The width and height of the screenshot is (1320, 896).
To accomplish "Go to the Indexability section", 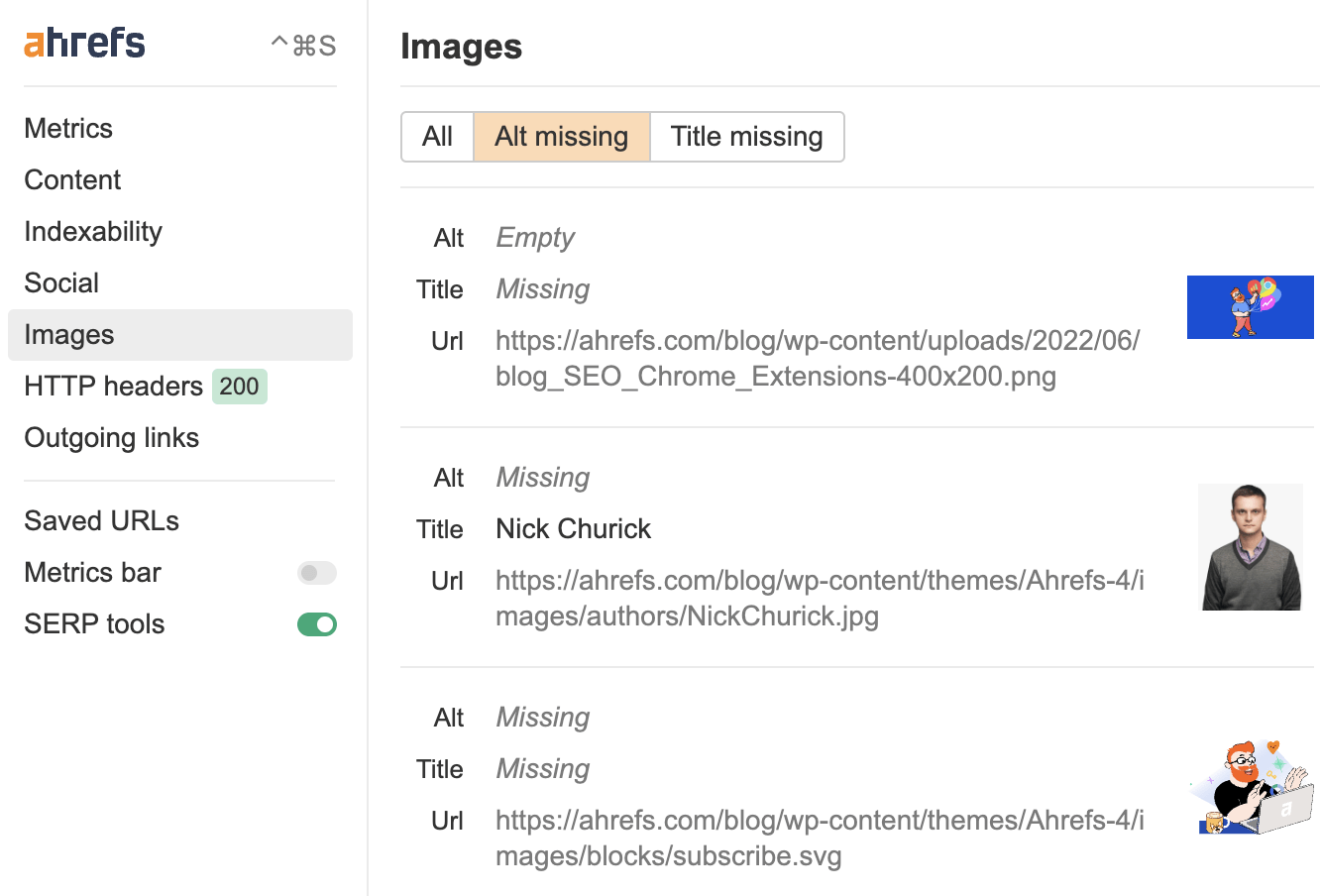I will (x=93, y=232).
